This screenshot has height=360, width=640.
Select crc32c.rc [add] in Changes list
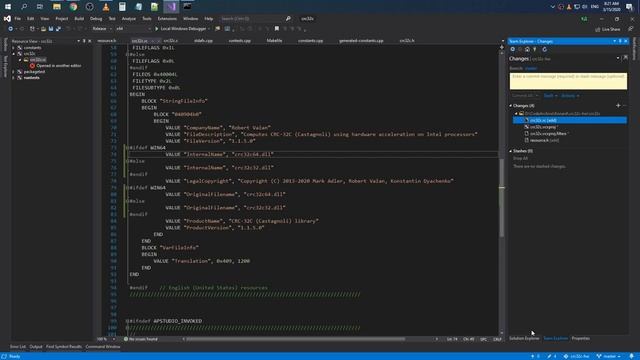pos(570,120)
